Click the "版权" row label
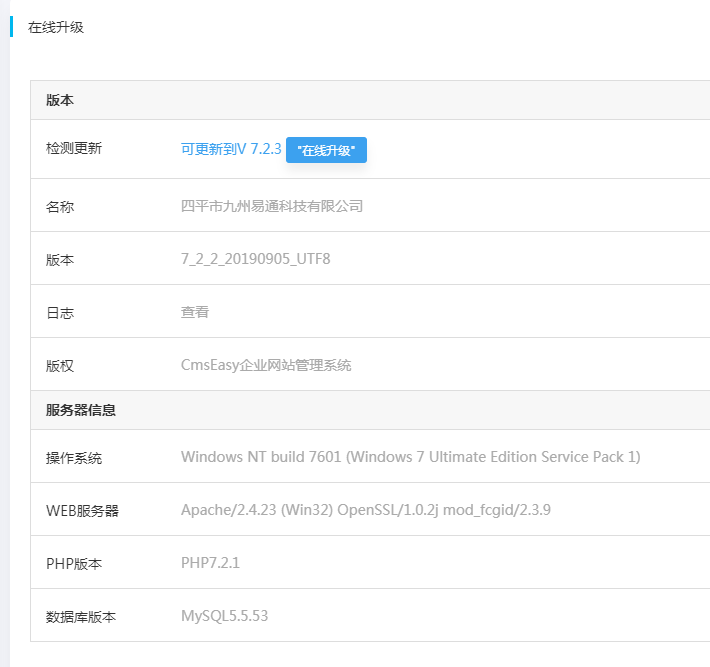 (60, 366)
